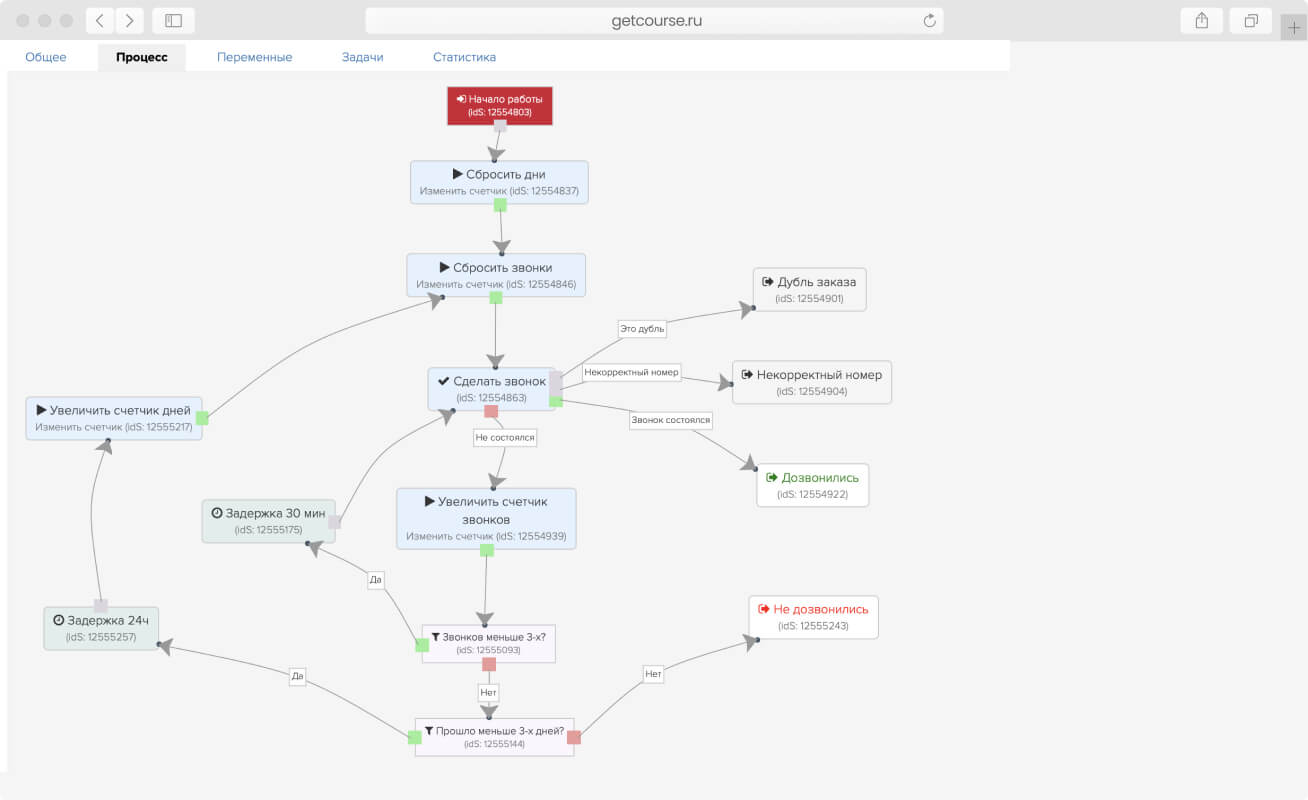1308x800 pixels.
Task: Select Нет label toward Не дозвонились
Action: point(653,674)
